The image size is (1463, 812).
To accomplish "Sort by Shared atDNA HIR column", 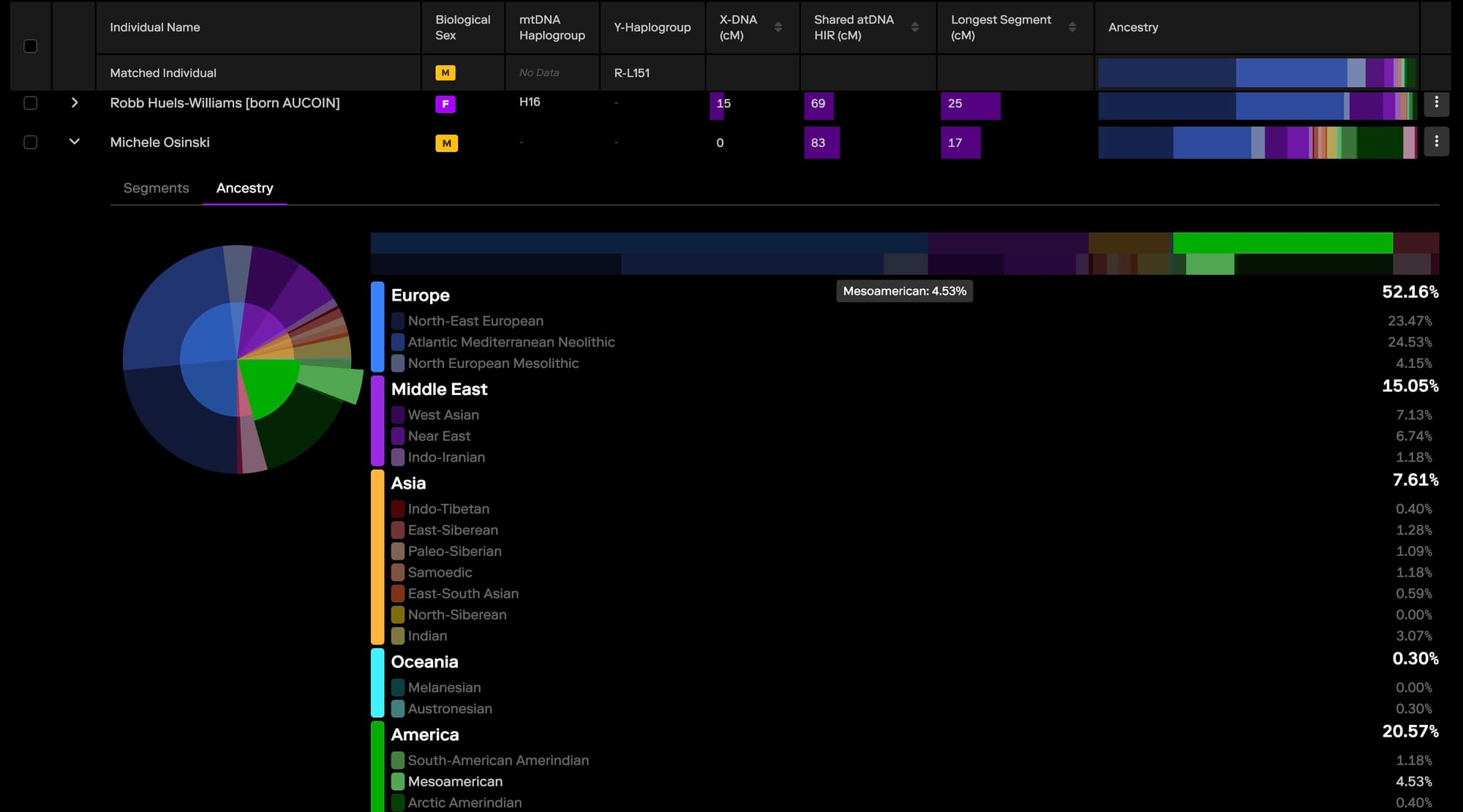I will pos(914,27).
